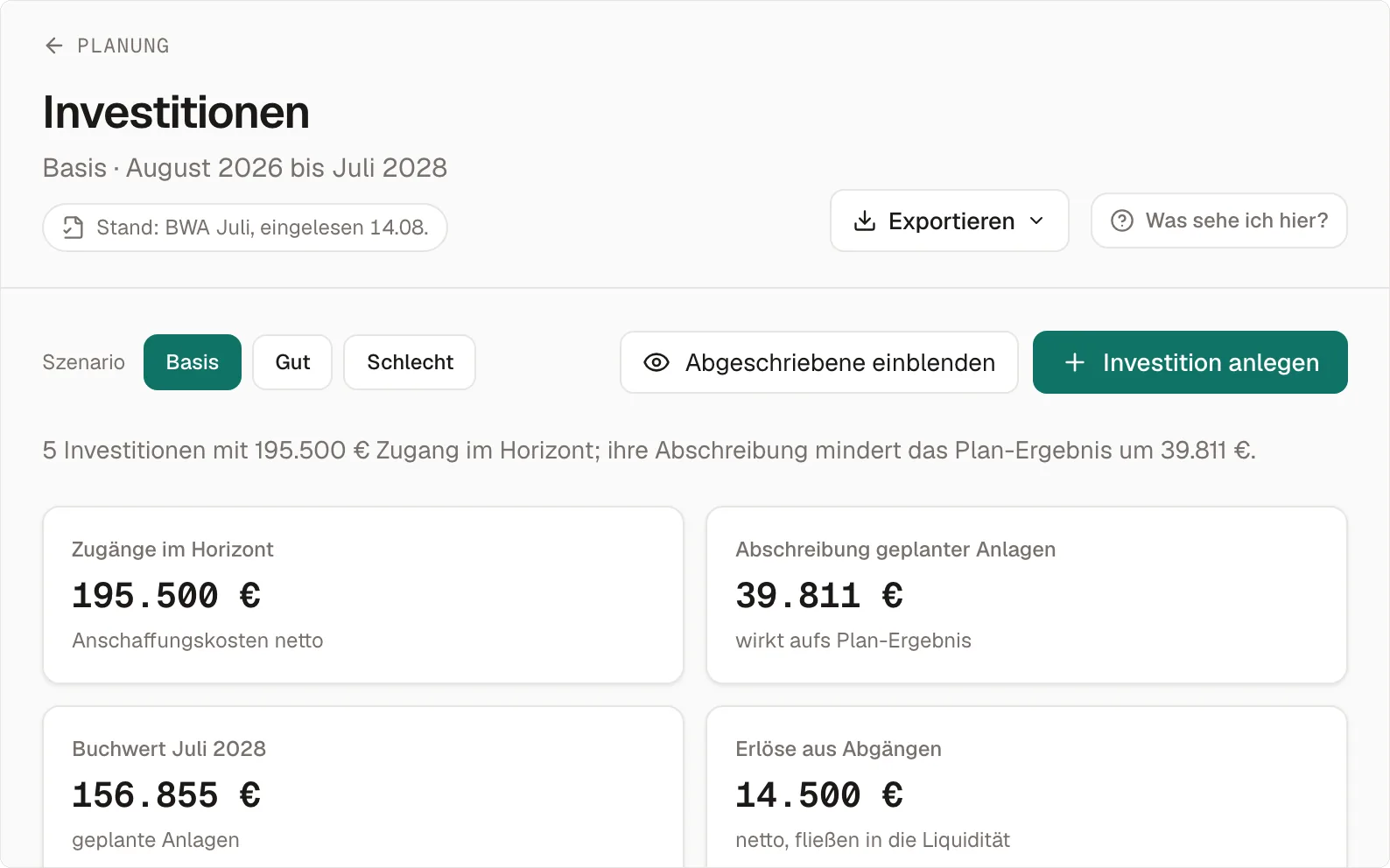Image resolution: width=1390 pixels, height=868 pixels.
Task: Open the 'Zugänge im Horizont' card
Action: tap(363, 595)
